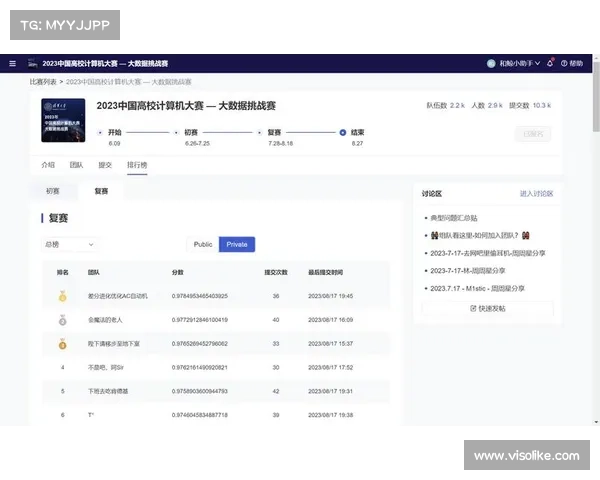Select the 介绍 tab
Image resolution: width=600 pixels, height=480 pixels.
point(48,164)
